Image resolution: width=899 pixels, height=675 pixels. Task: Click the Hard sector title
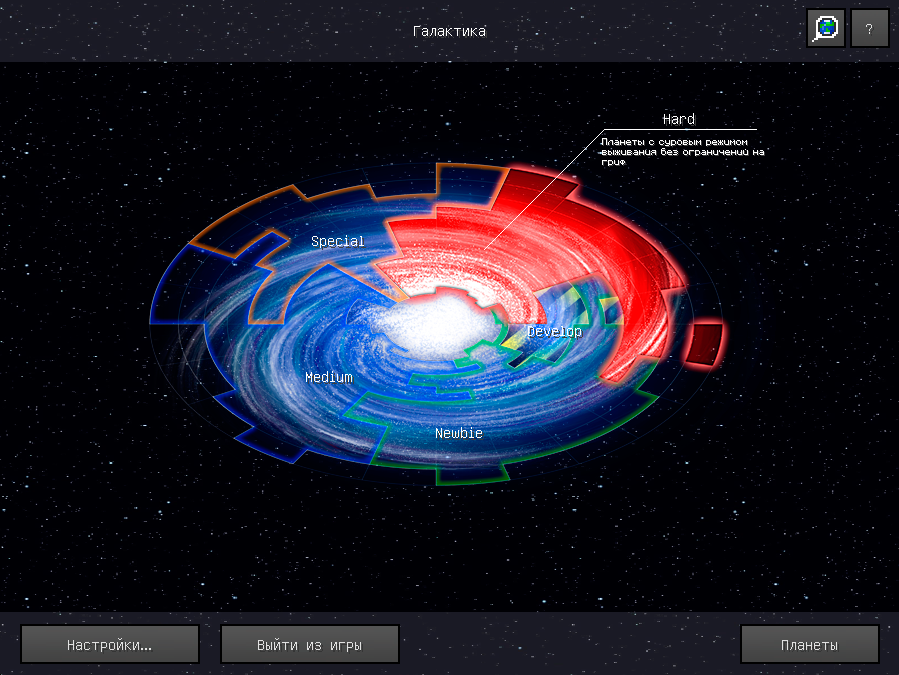click(x=679, y=119)
